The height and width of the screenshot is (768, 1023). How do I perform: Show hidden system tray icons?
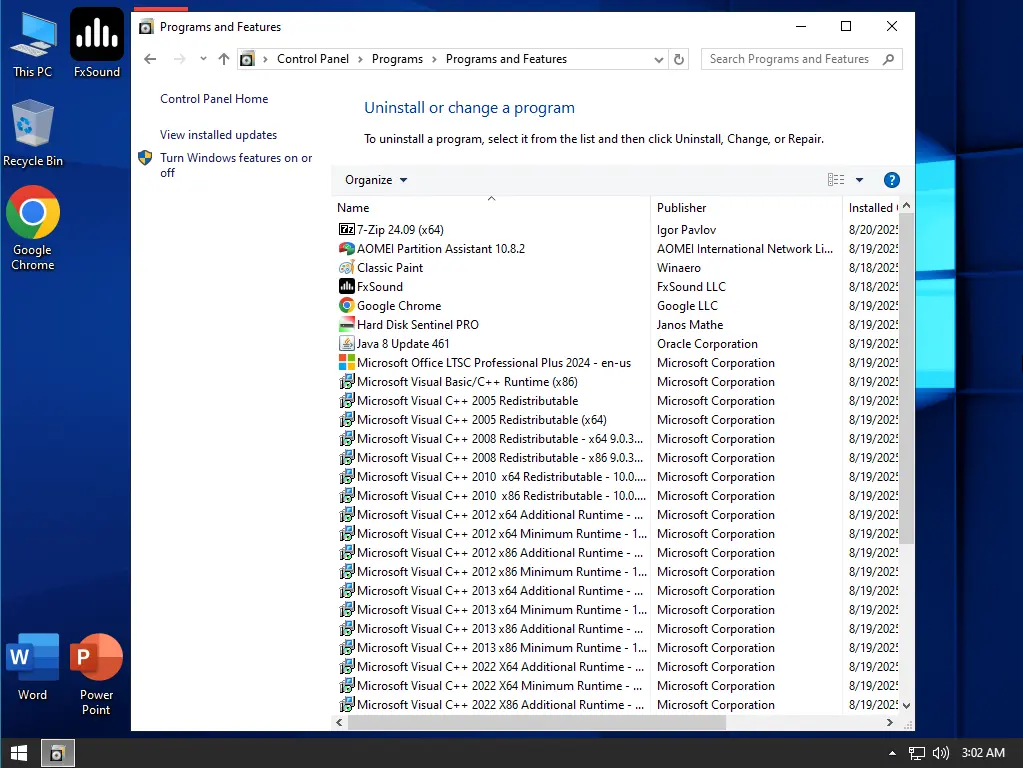tap(892, 753)
